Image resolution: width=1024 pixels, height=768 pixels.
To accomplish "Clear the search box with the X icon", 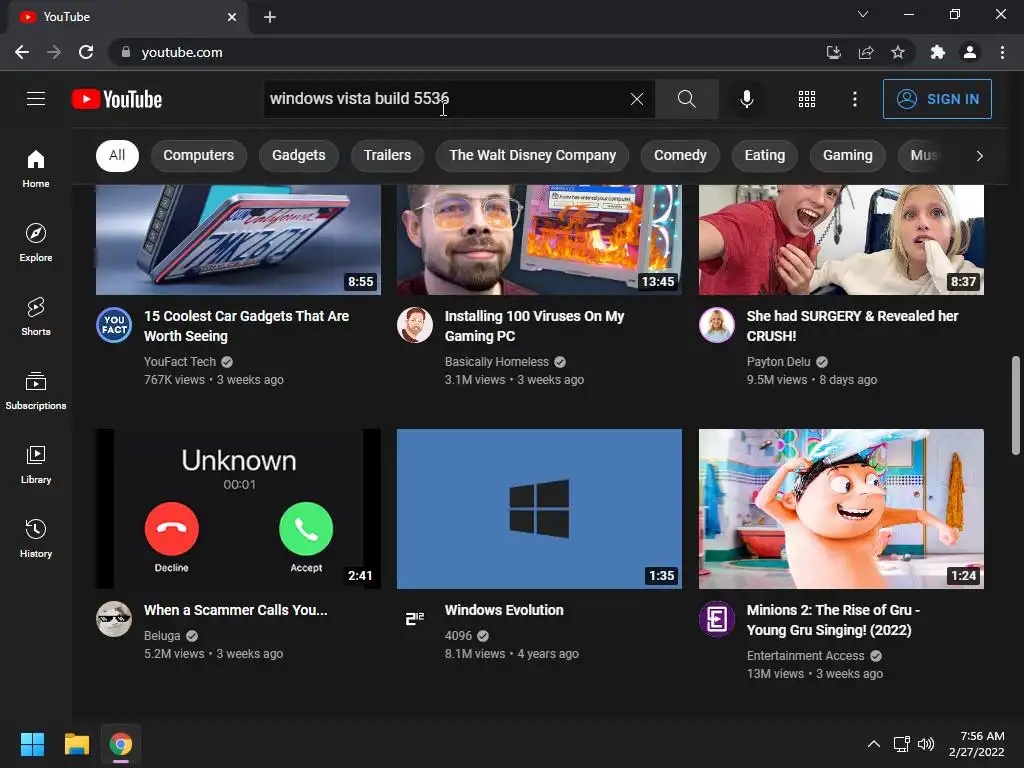I will coord(636,99).
